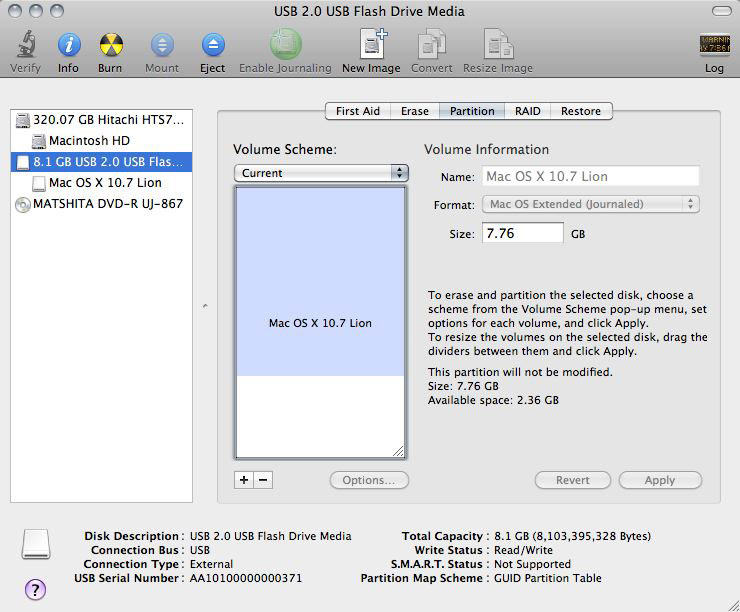Eject the selected USB drive

213,45
